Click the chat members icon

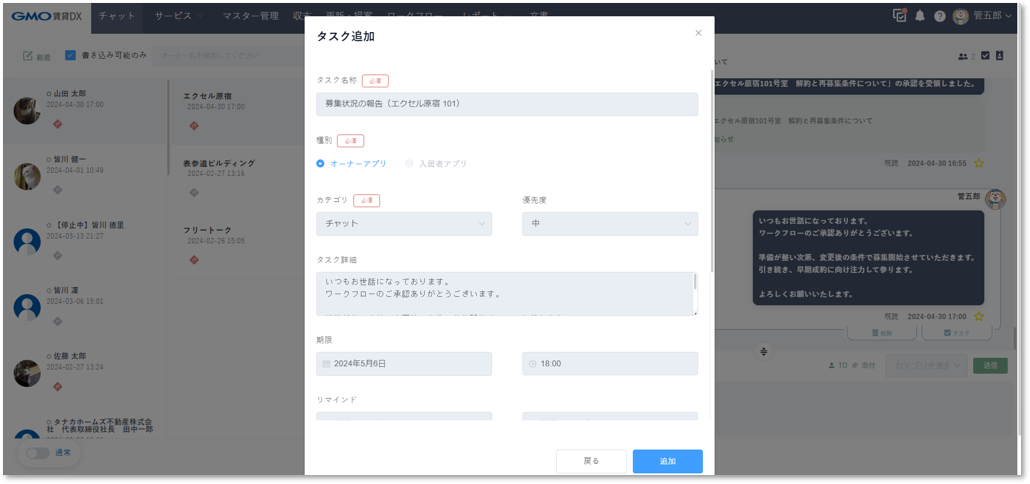coord(965,56)
